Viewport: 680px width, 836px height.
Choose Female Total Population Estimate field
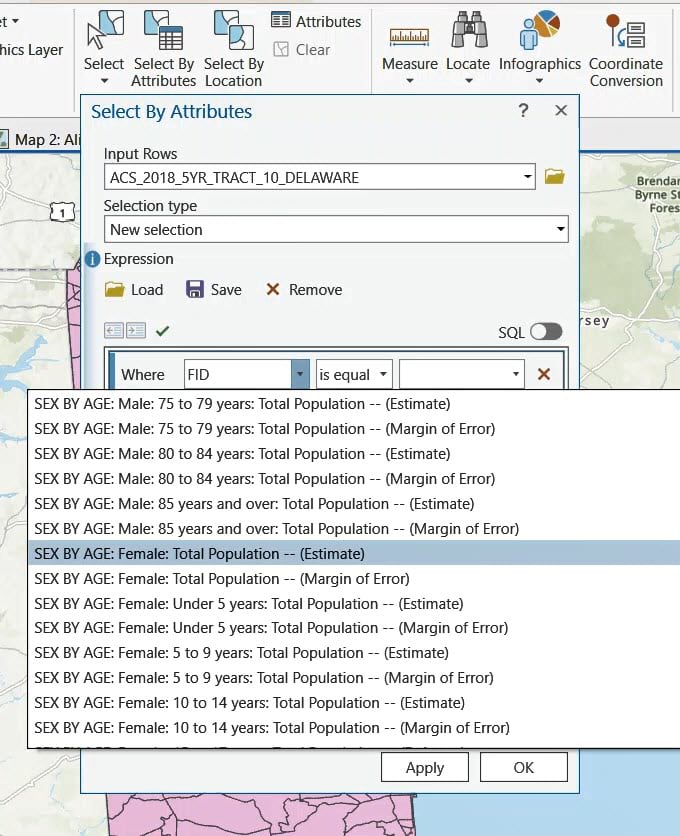pos(354,553)
